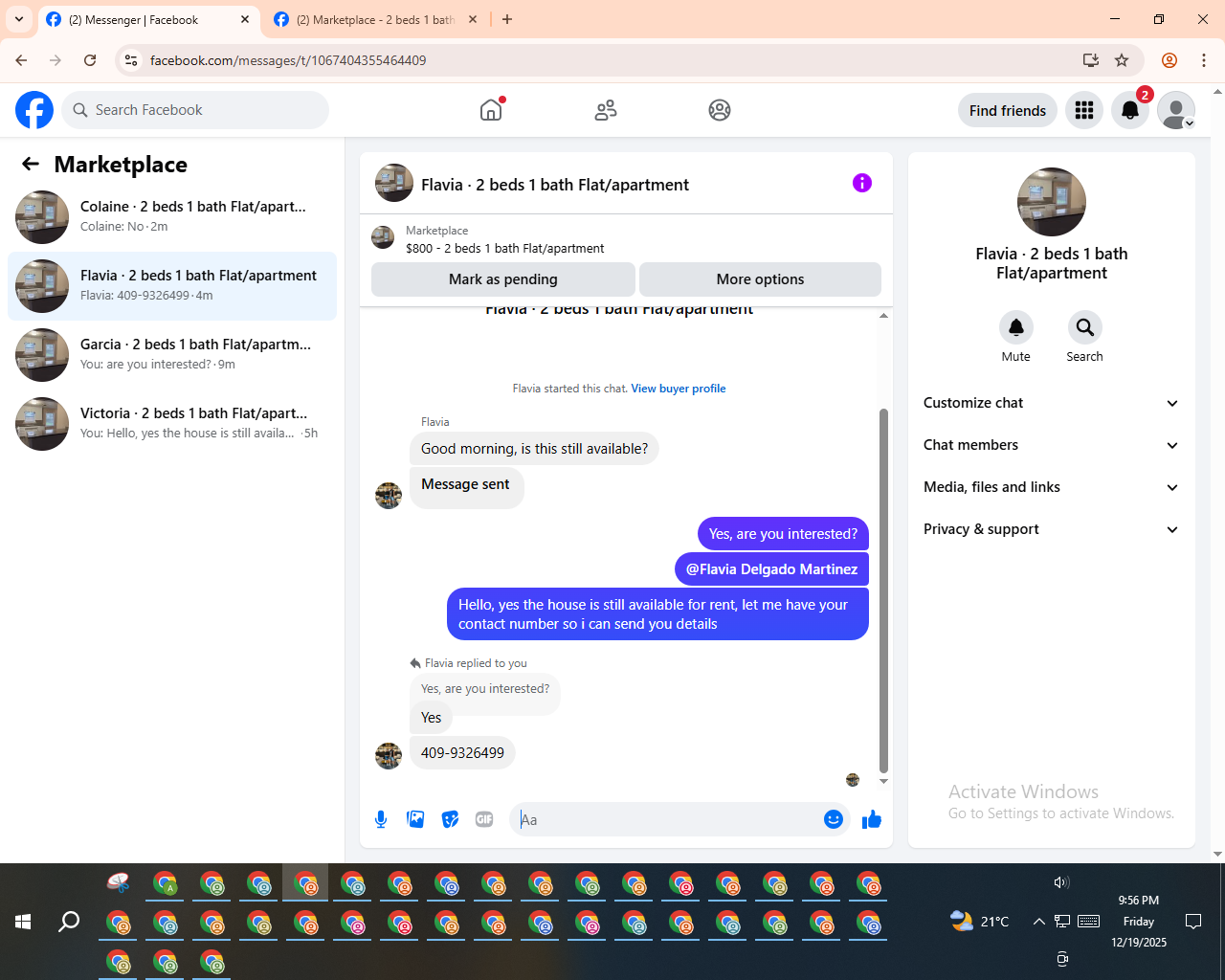Screen dimensions: 1225x980
Task: Open the $800 listing link under Marketplace
Action: pyautogui.click(x=504, y=248)
